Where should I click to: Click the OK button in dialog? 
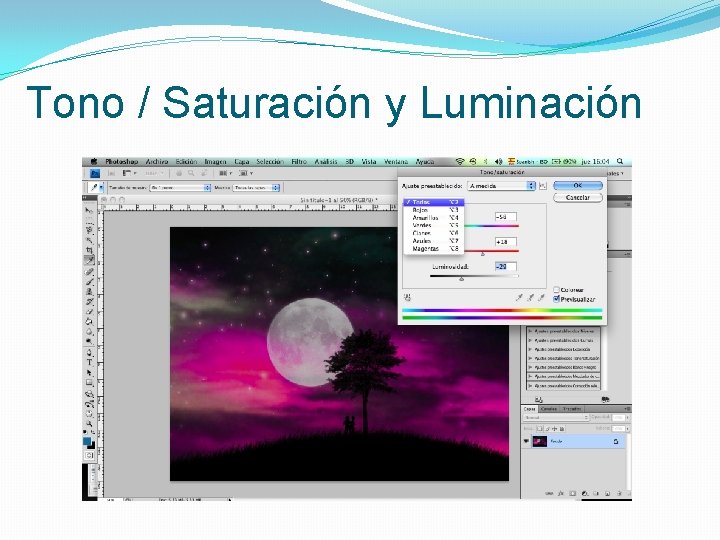coord(578,186)
